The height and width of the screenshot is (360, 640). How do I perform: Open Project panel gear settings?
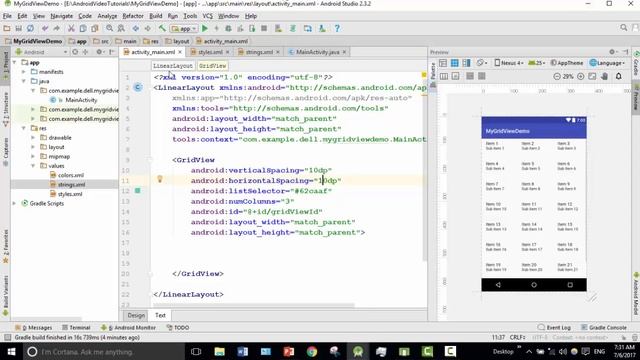coord(99,52)
